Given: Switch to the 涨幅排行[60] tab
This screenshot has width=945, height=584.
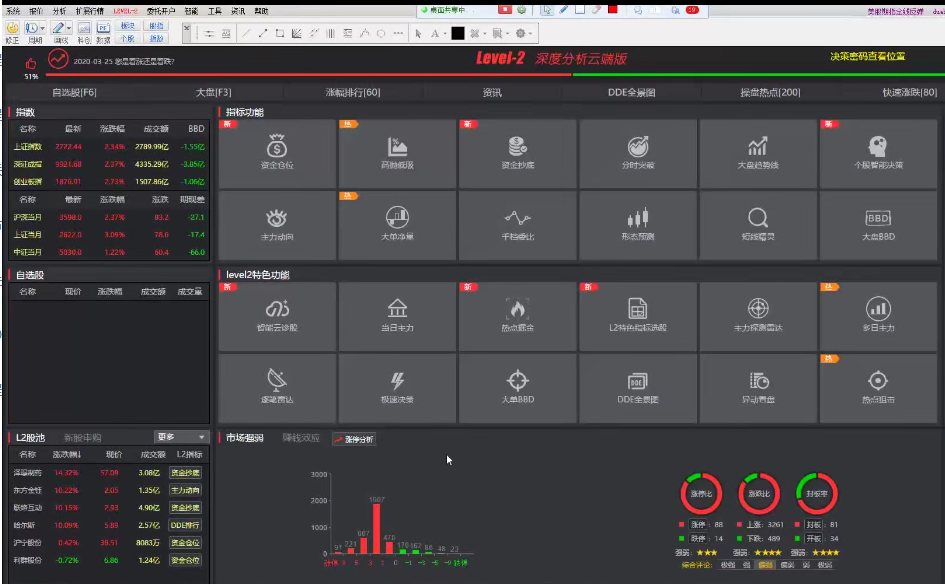Looking at the screenshot, I should [353, 92].
